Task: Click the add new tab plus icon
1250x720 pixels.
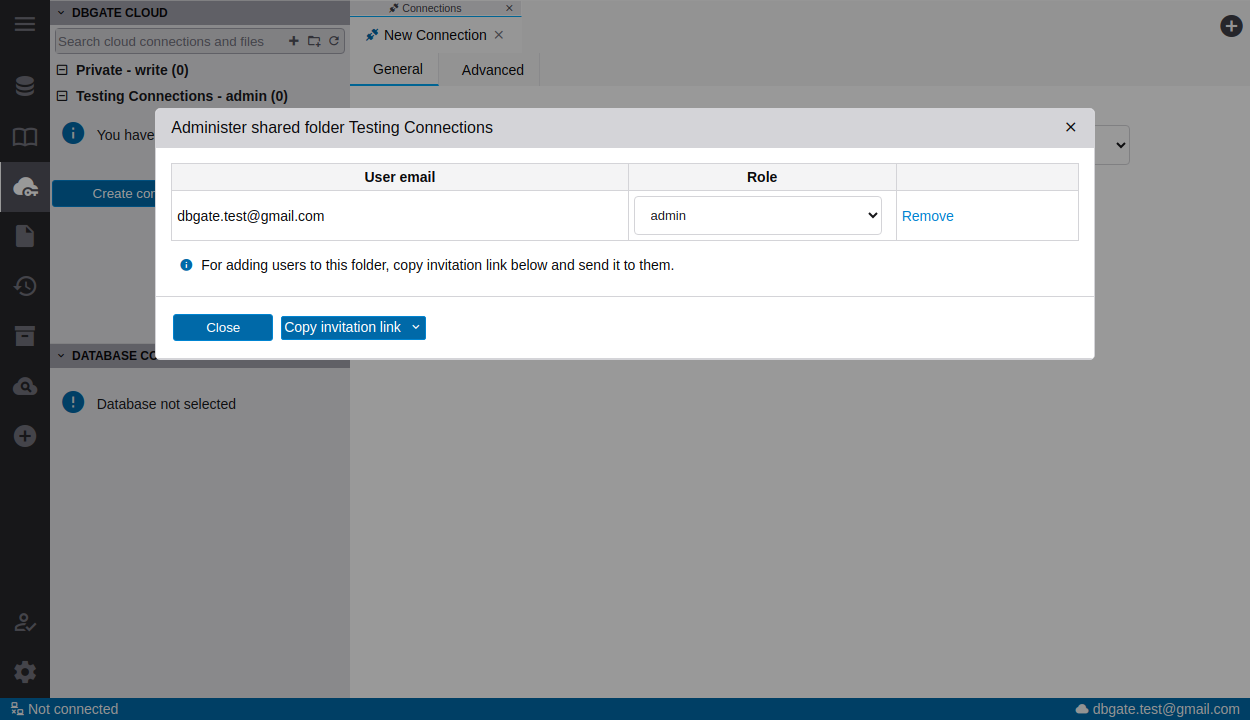Action: (x=1231, y=26)
